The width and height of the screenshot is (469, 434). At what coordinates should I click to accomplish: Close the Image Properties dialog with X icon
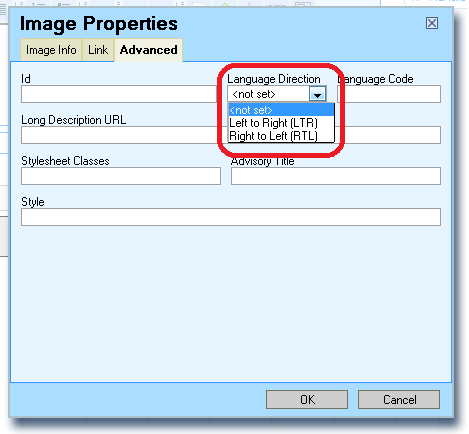pyautogui.click(x=432, y=23)
